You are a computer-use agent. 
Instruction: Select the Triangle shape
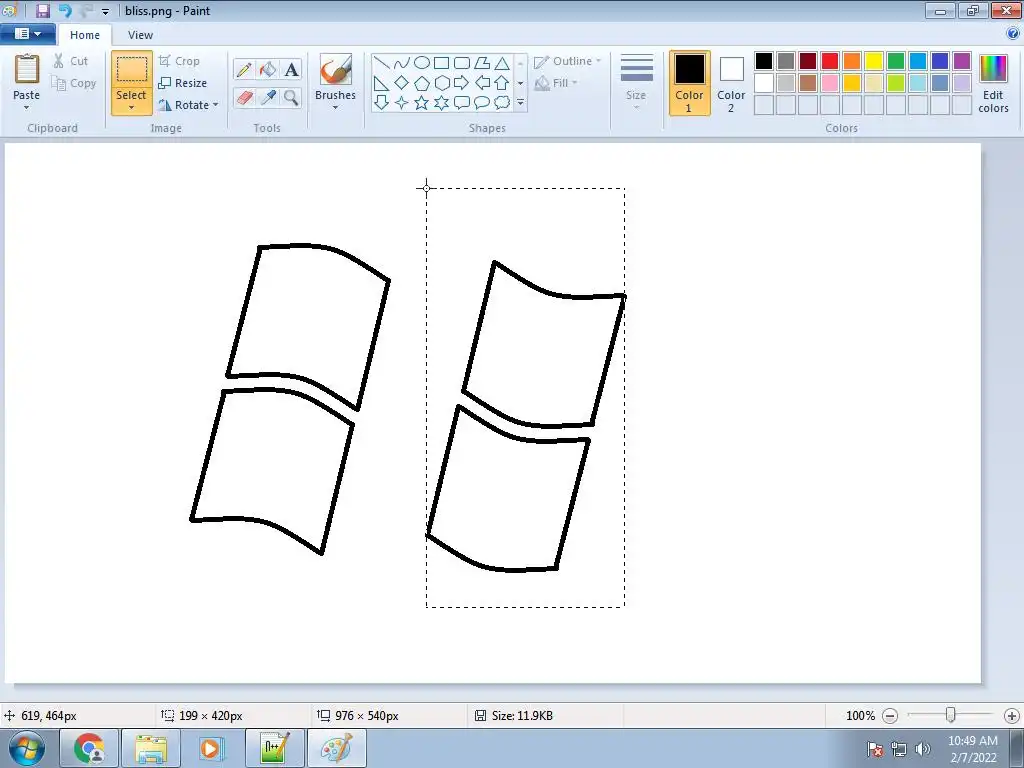(502, 63)
